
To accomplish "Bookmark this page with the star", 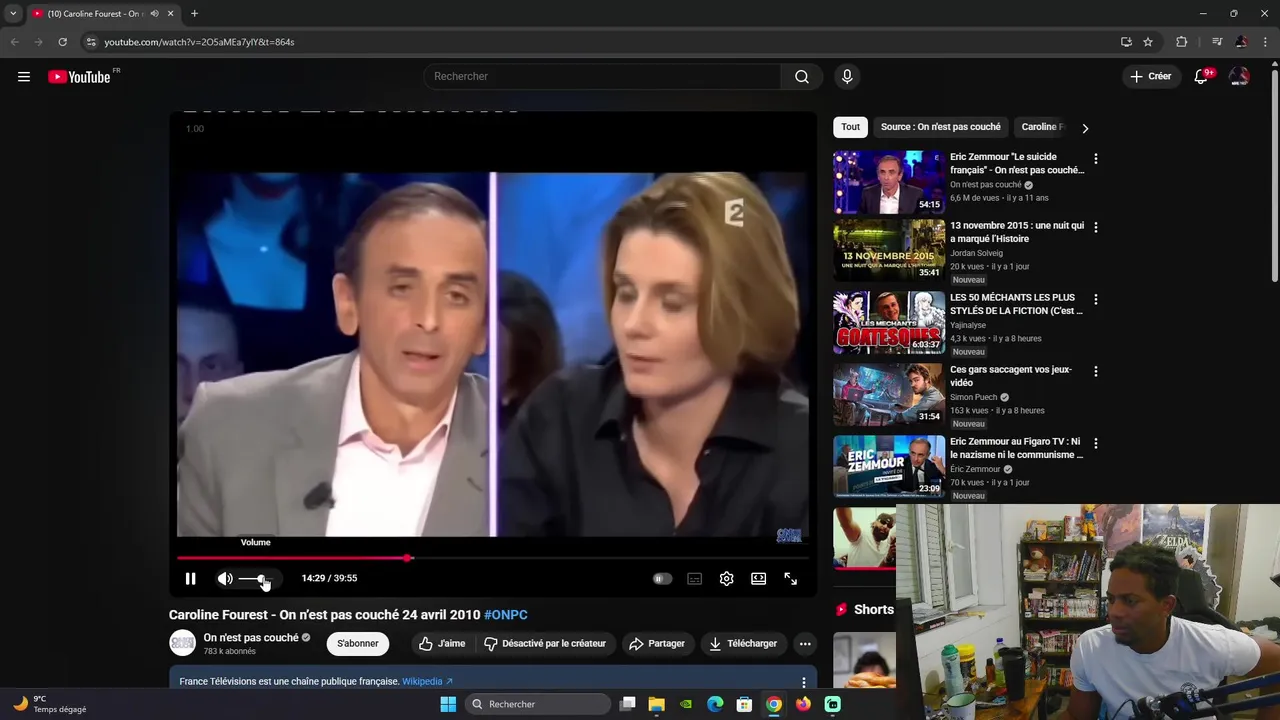I will pyautogui.click(x=1148, y=42).
